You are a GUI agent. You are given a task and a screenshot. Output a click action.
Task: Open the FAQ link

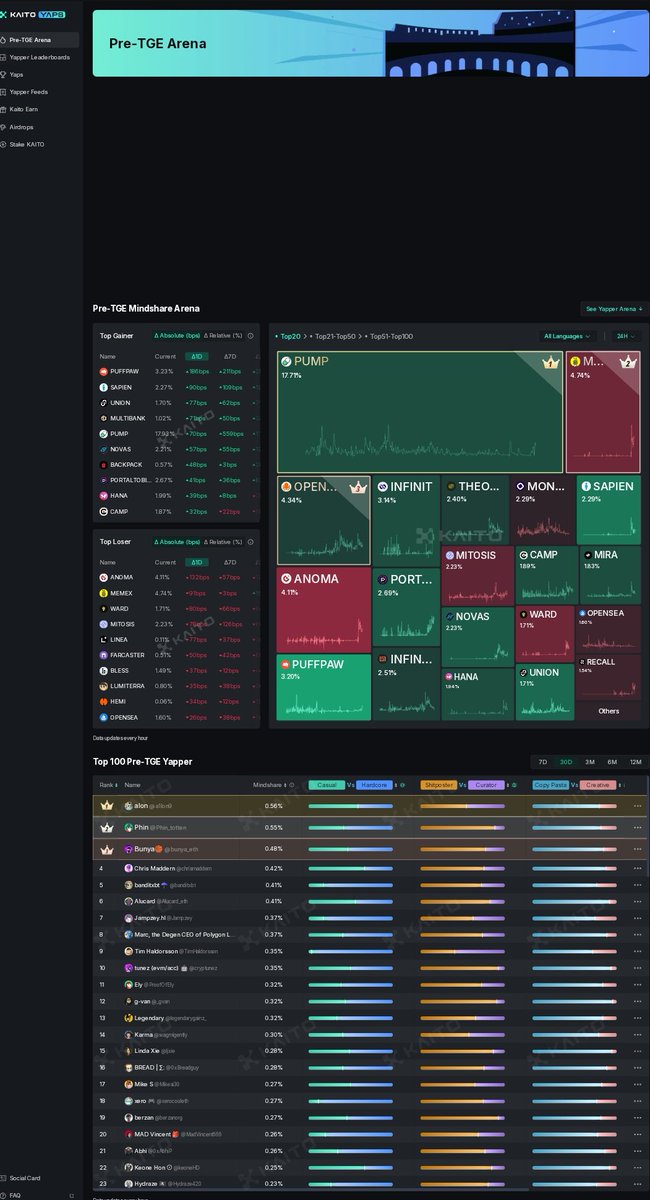pyautogui.click(x=40, y=1194)
